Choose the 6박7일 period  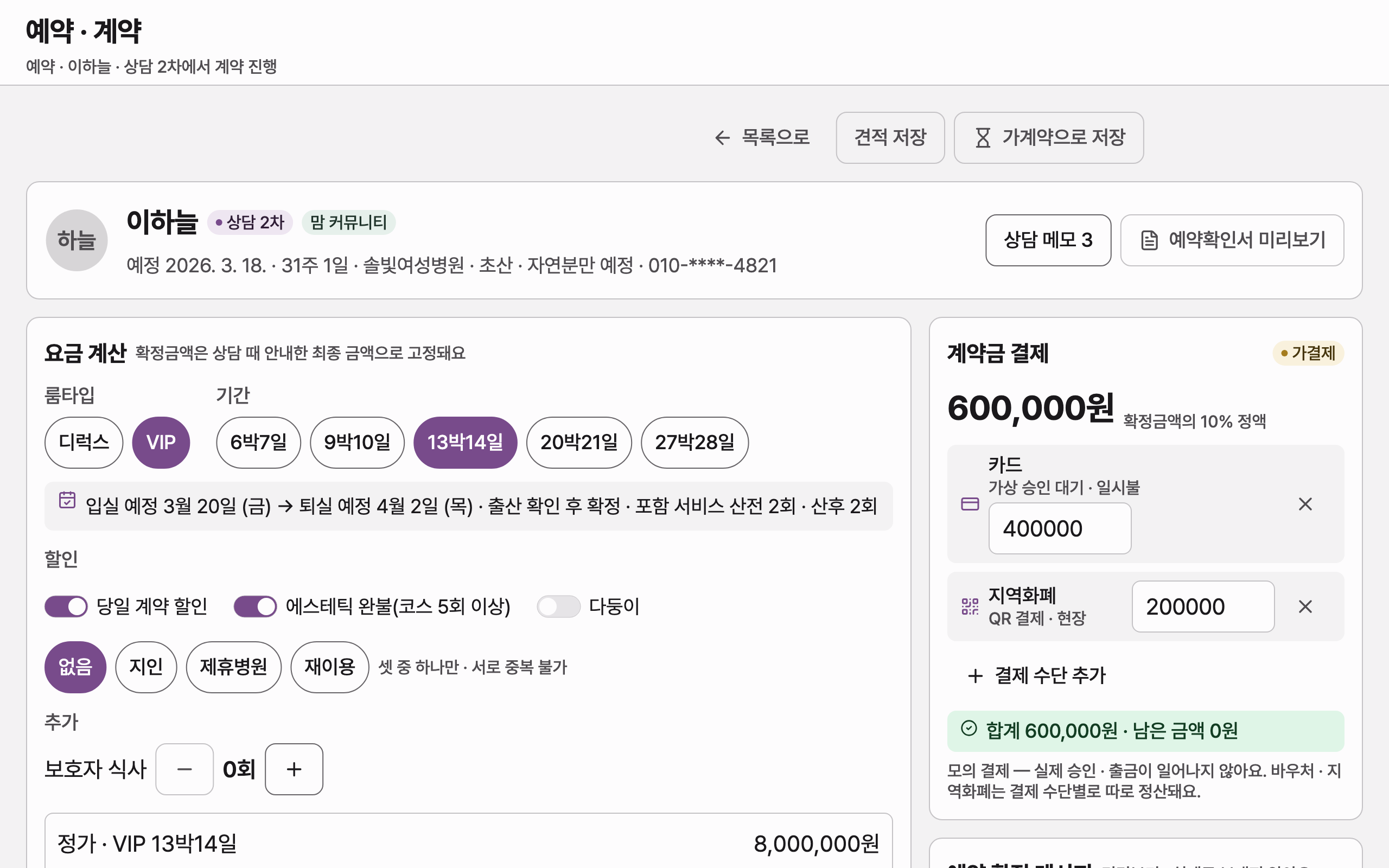[x=258, y=443]
